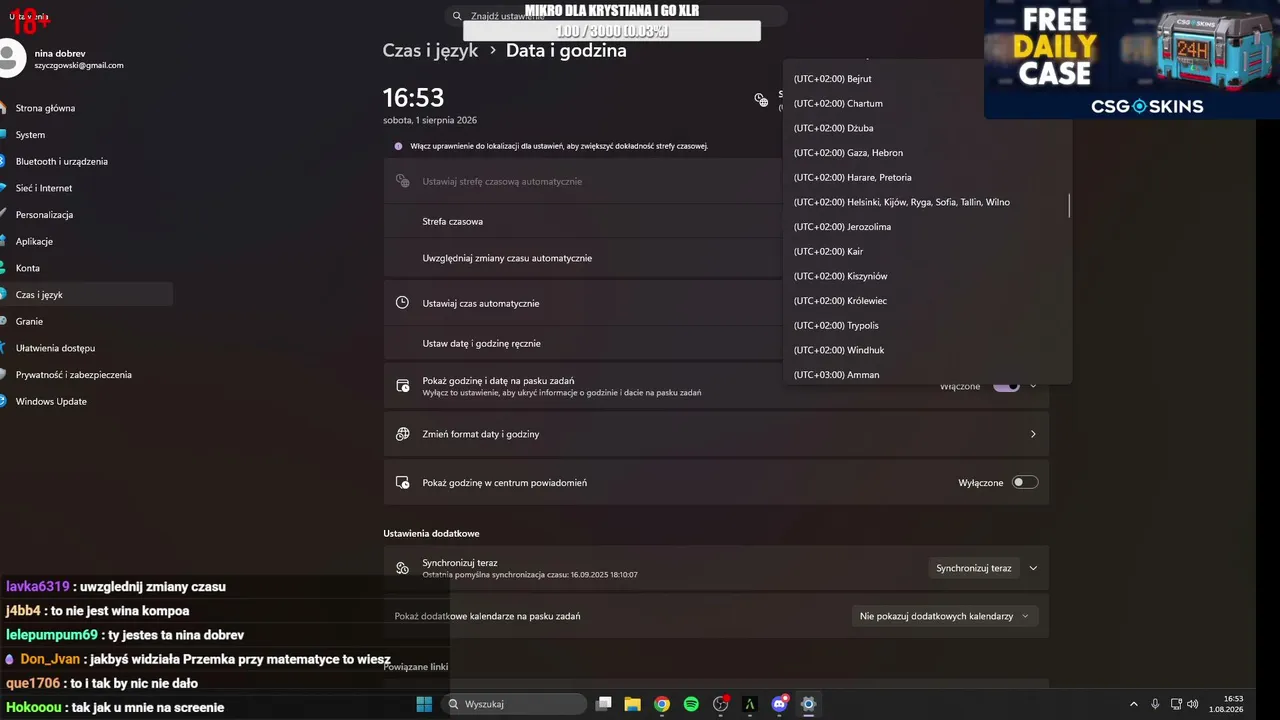Viewport: 1280px width, 720px height.
Task: Launch Google Chrome from the taskbar
Action: pos(662,704)
